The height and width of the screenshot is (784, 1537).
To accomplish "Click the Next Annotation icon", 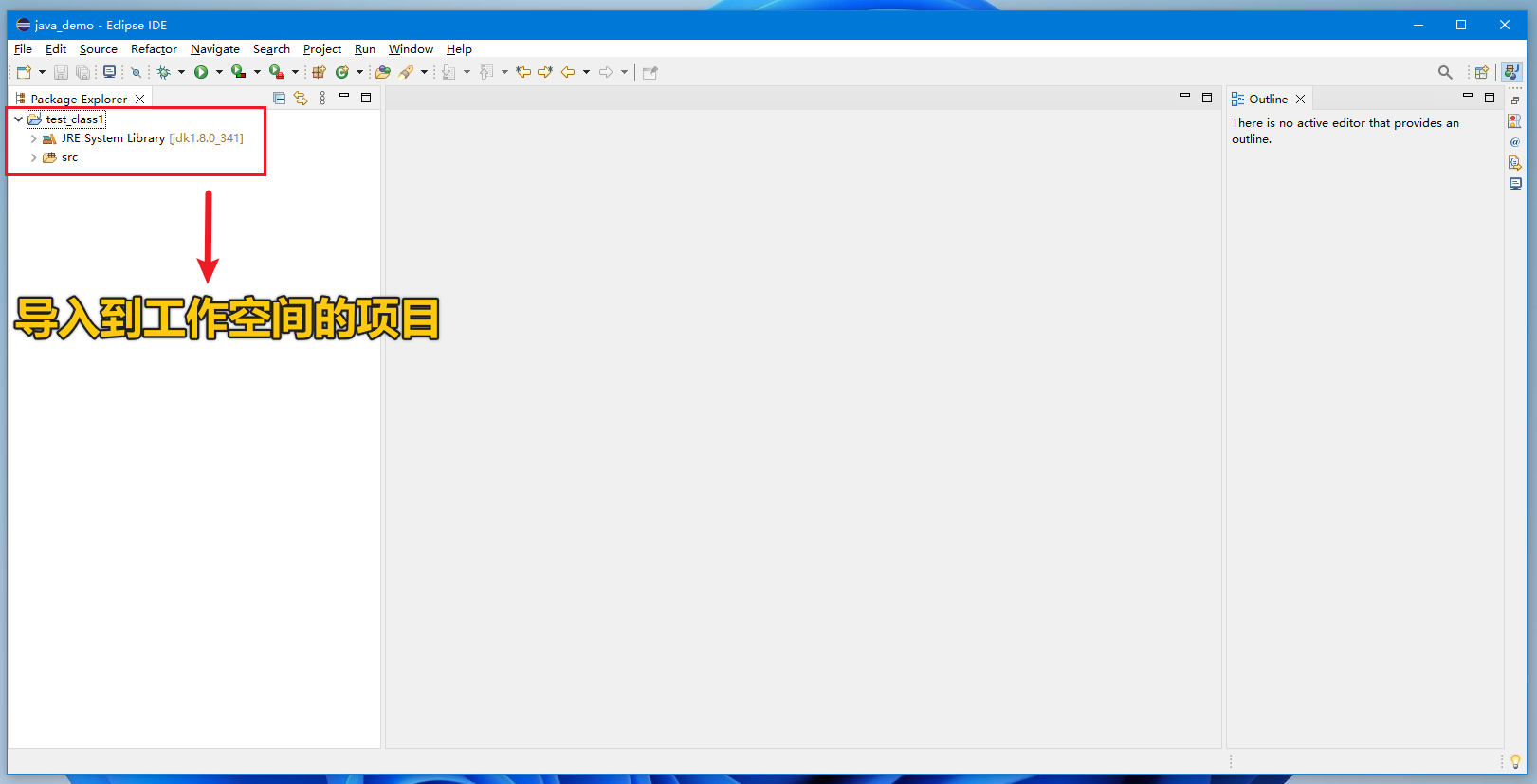I will [448, 72].
